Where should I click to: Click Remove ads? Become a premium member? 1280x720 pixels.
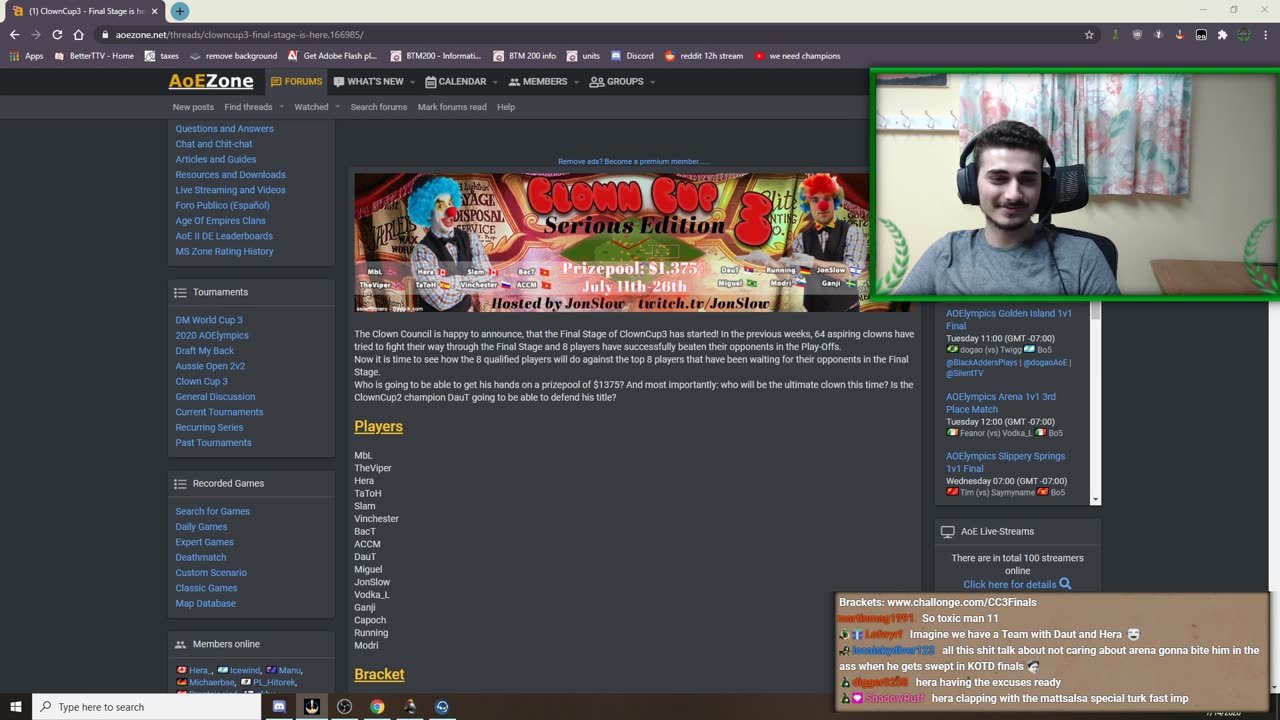pyautogui.click(x=633, y=161)
